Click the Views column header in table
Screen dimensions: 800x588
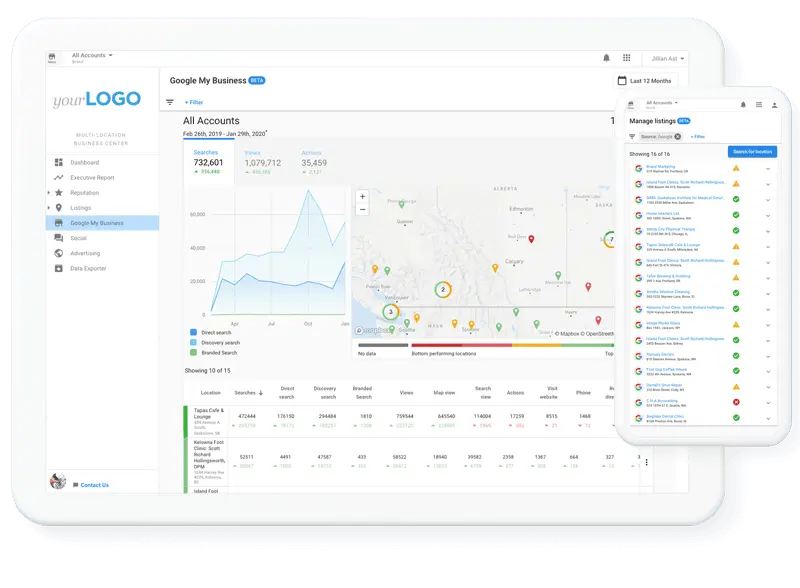coord(407,393)
